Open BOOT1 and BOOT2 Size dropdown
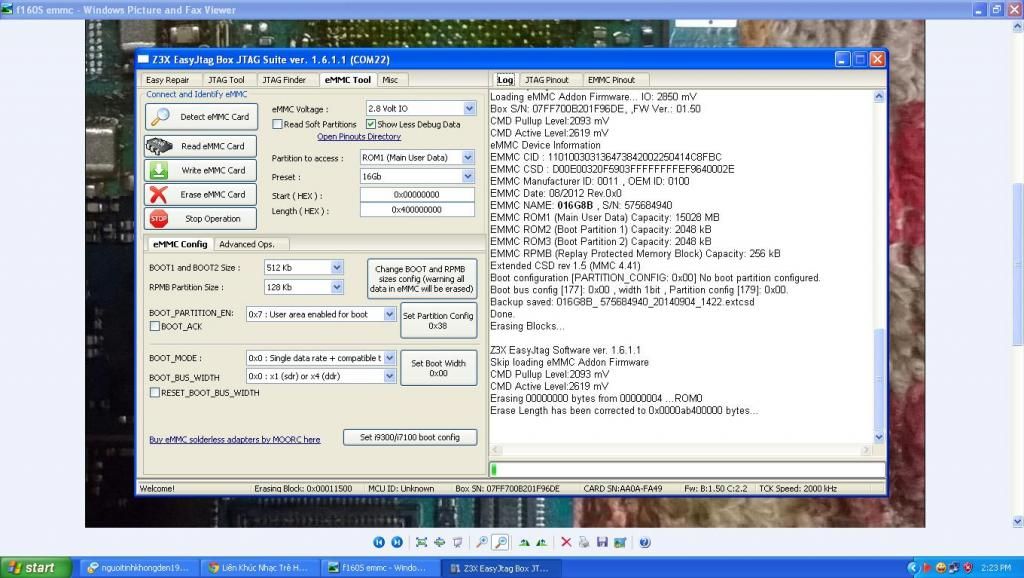This screenshot has width=1024, height=578. click(x=336, y=267)
